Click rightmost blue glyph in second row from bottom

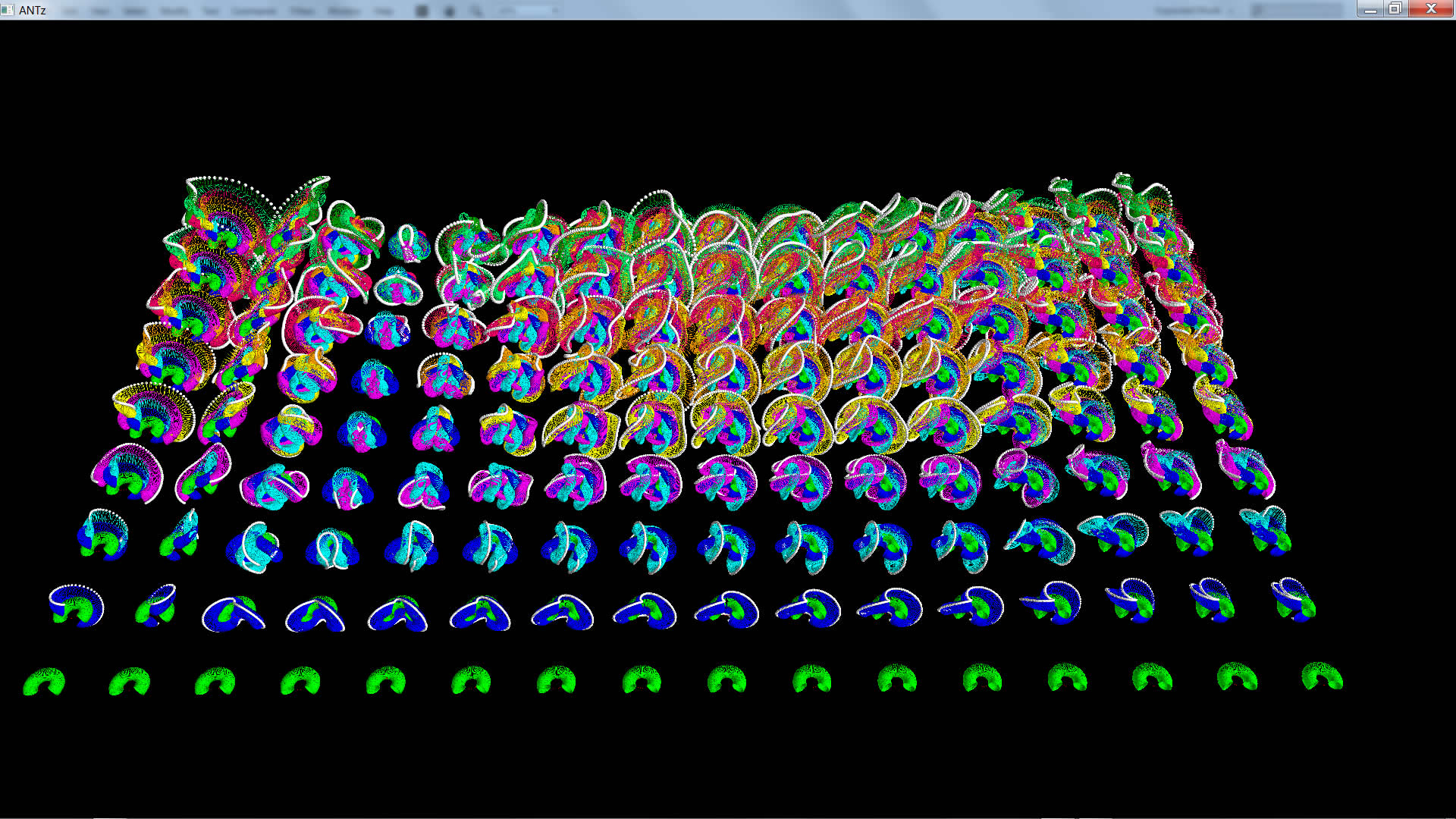pyautogui.click(x=1294, y=599)
